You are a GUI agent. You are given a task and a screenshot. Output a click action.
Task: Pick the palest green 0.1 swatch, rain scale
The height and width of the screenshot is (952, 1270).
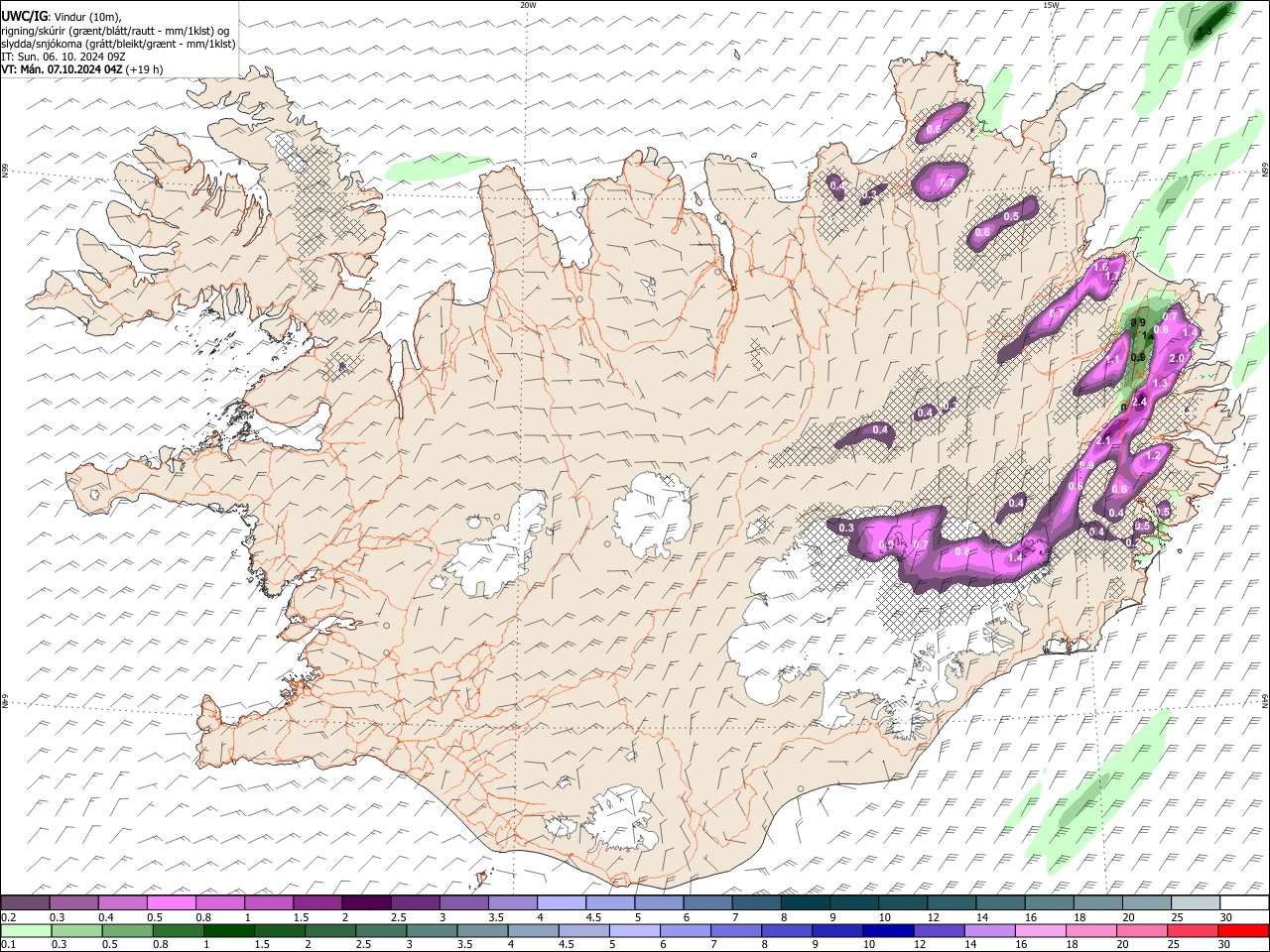tap(26, 931)
